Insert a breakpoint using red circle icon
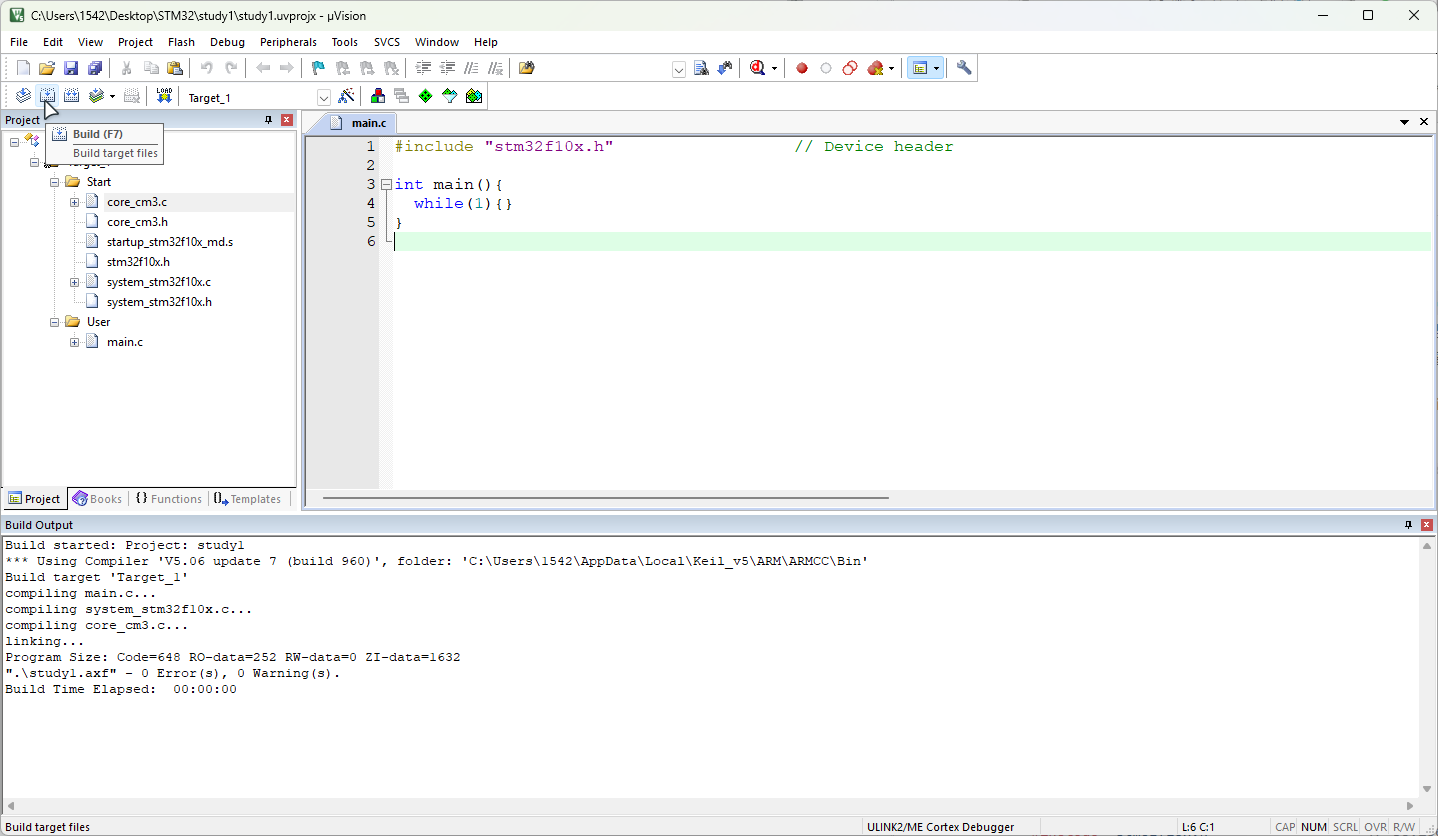Image resolution: width=1438 pixels, height=836 pixels. (802, 68)
